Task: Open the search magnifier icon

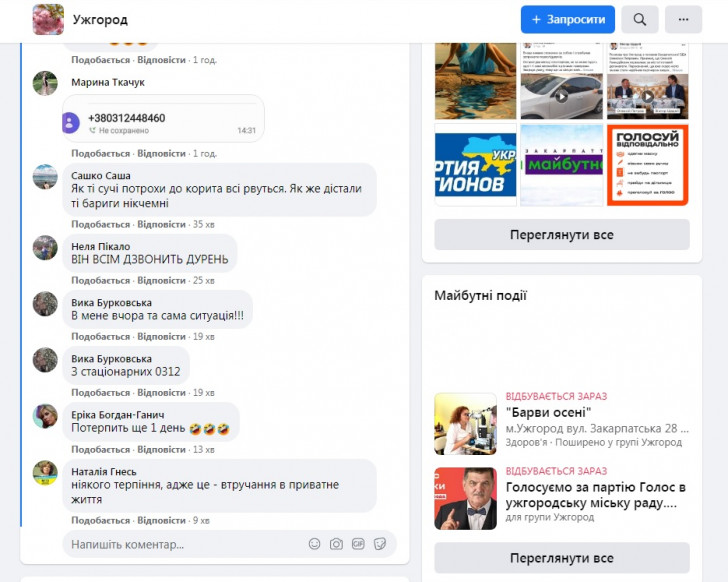Action: (639, 19)
